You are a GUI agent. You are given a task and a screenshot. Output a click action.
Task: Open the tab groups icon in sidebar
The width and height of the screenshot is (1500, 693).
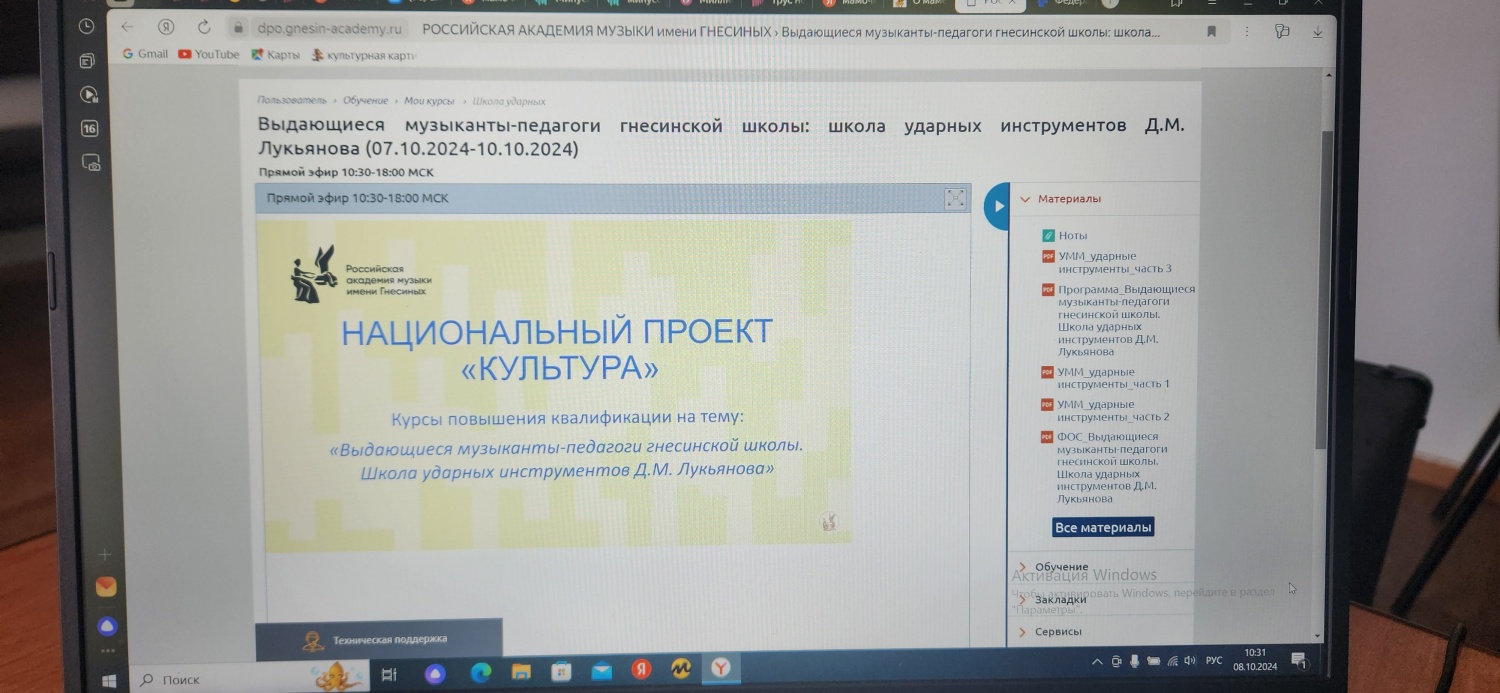(87, 61)
